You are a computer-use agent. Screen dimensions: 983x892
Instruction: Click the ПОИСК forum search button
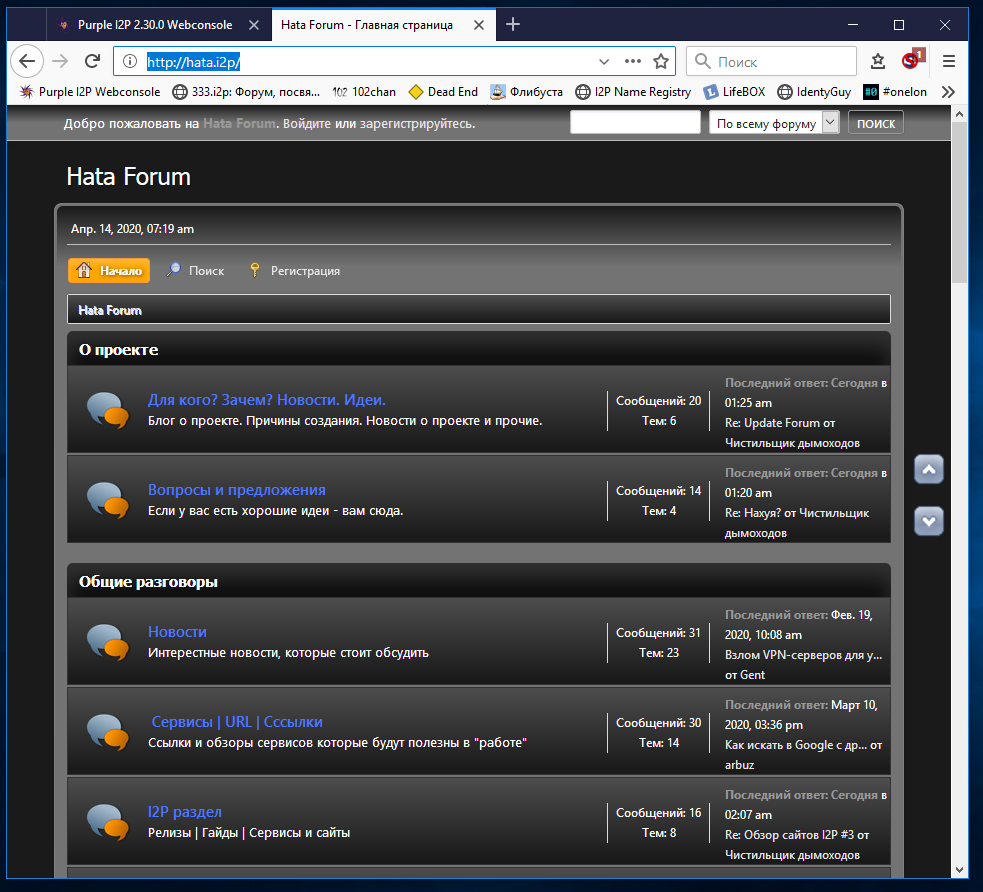point(876,123)
